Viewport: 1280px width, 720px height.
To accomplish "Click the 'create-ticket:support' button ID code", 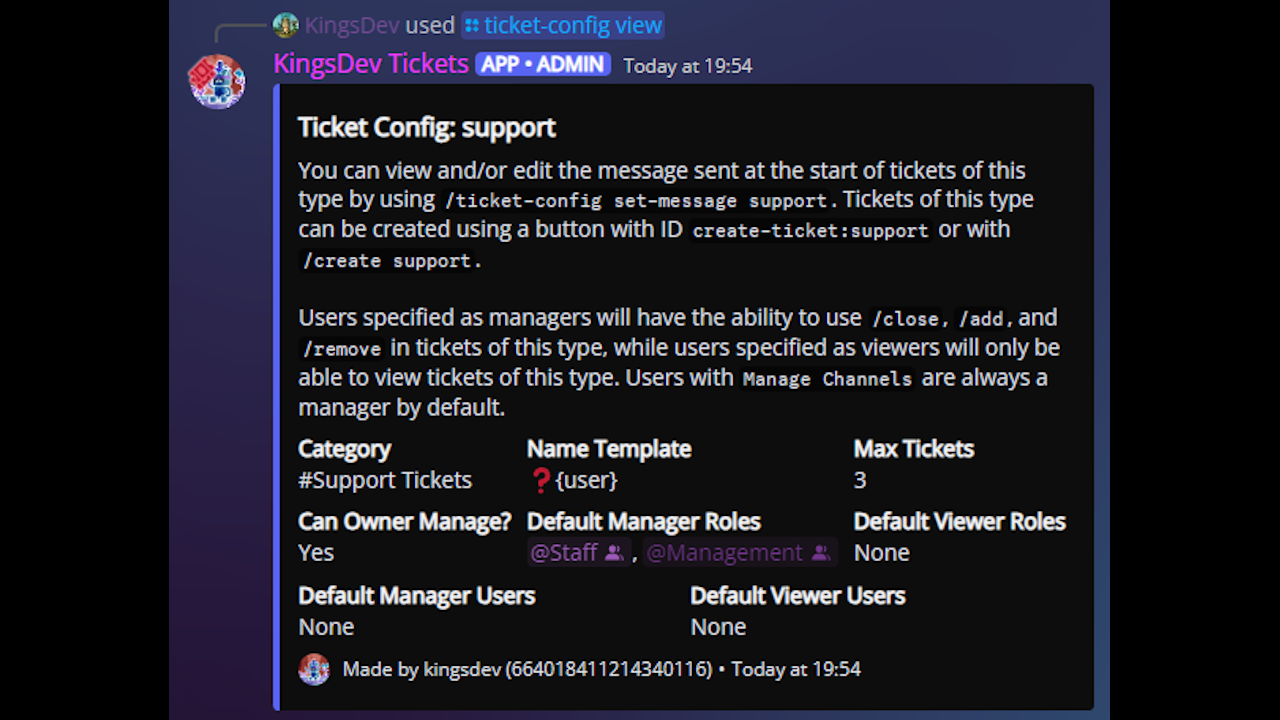I will pyautogui.click(x=810, y=230).
